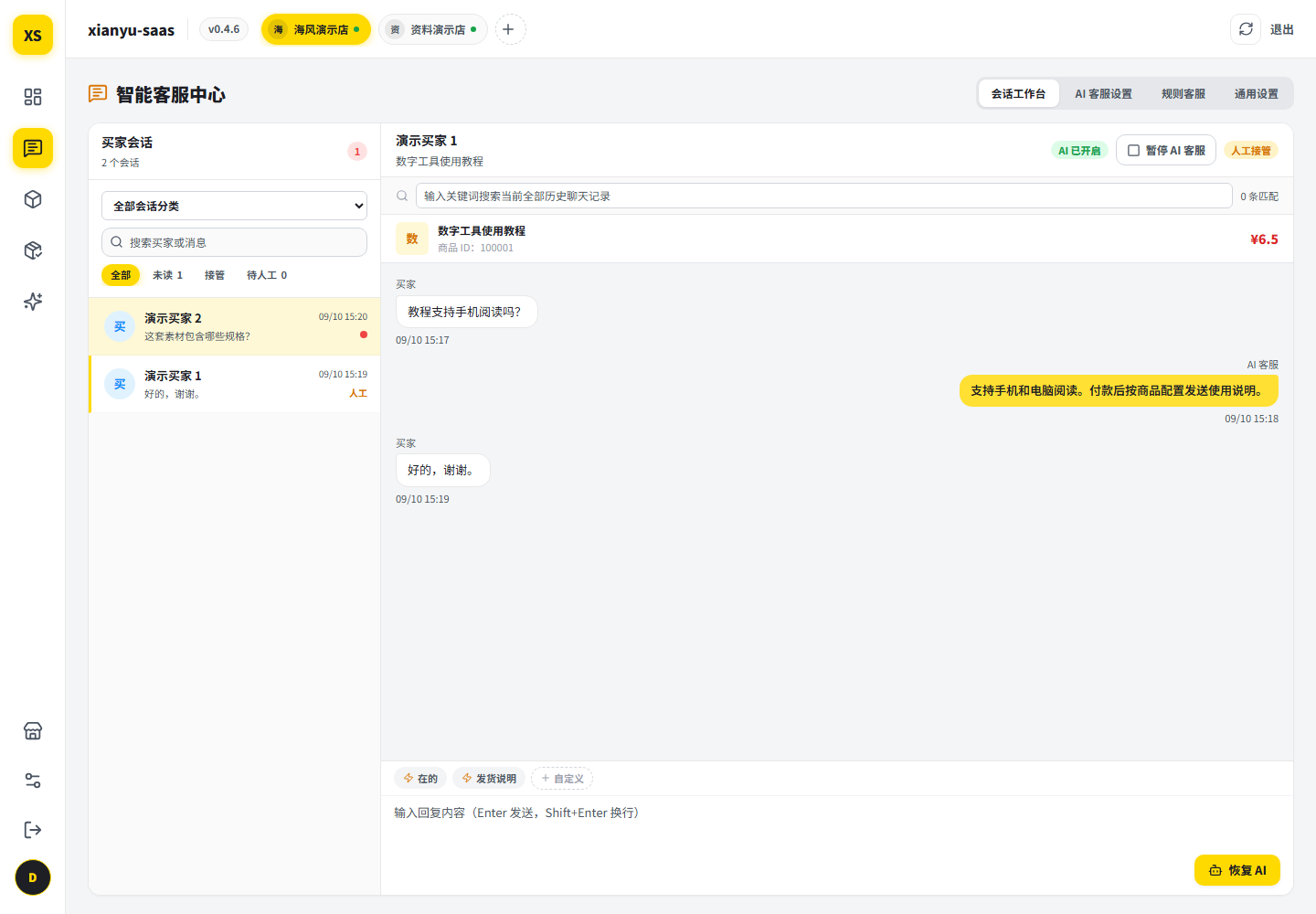Screen dimensions: 1316x914
Task: Open the 演示买家 2 conversation
Action: [234, 326]
